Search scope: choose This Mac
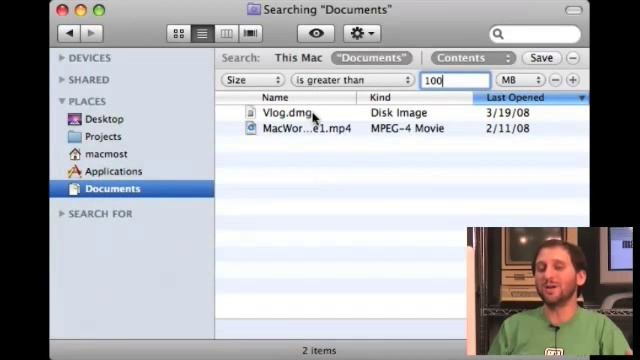The height and width of the screenshot is (360, 640). coord(298,58)
